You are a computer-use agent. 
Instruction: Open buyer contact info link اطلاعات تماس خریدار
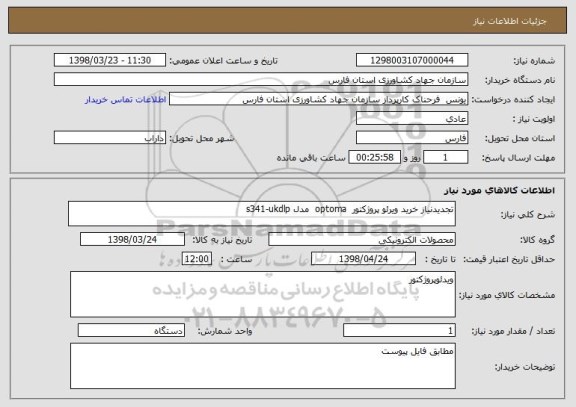[x=126, y=100]
